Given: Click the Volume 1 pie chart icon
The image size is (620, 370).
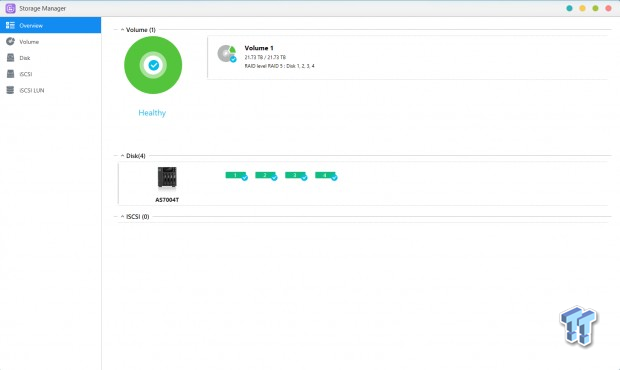Looking at the screenshot, I should tap(227, 53).
